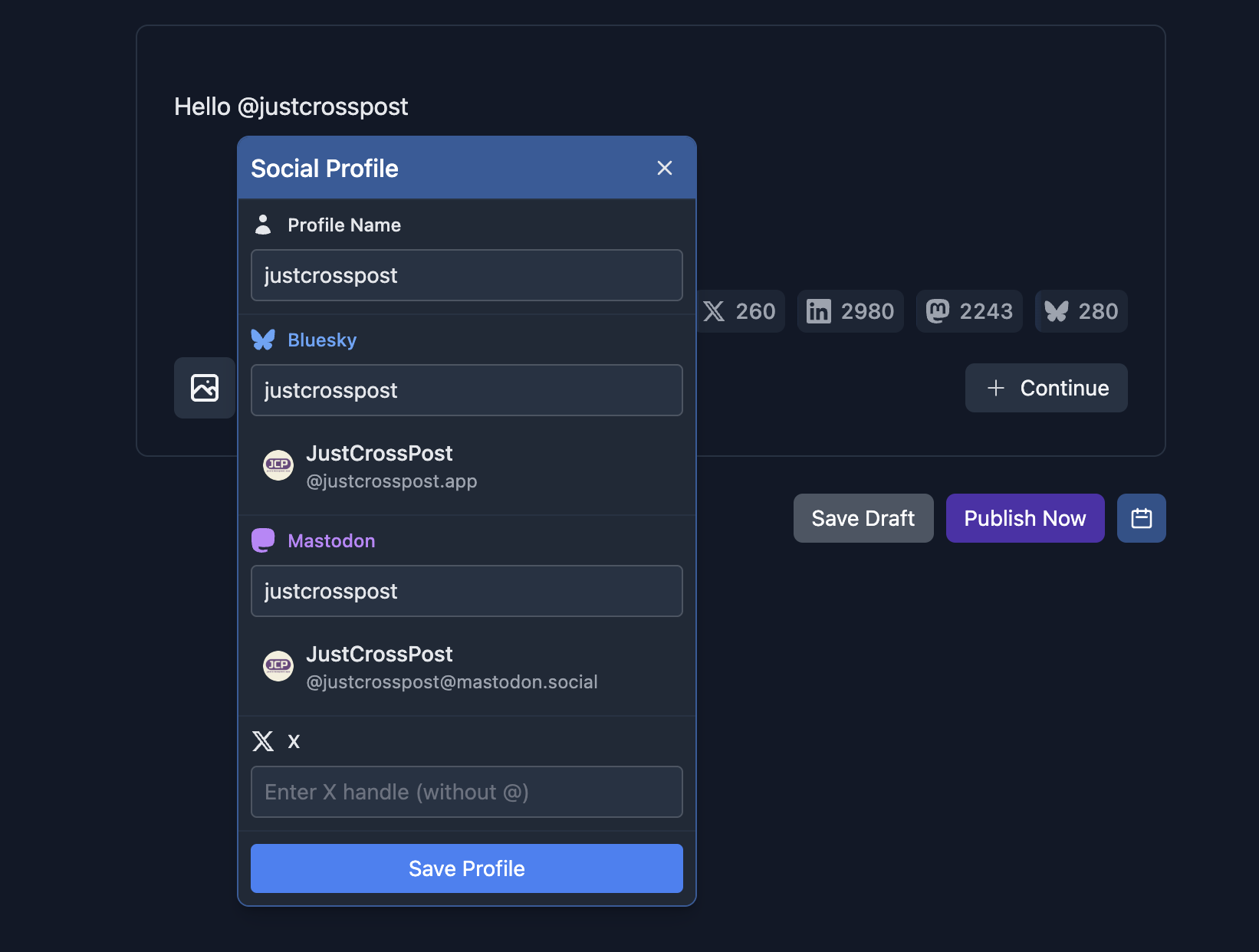Open the schedule calendar icon button

point(1141,518)
